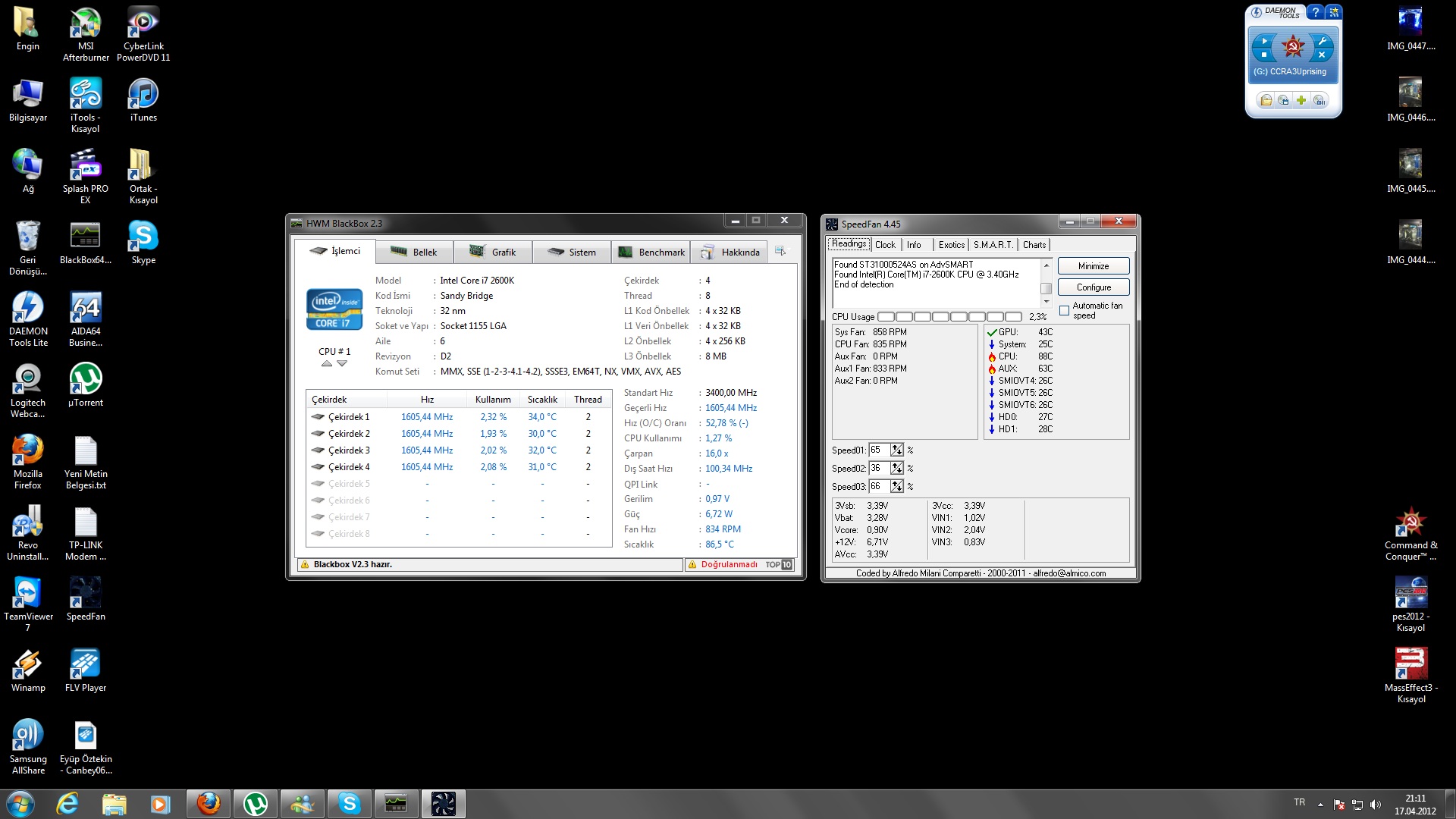Screen dimensions: 1456x819
Task: Click the play button on the Daemon Tools gadget
Action: [x=1264, y=41]
